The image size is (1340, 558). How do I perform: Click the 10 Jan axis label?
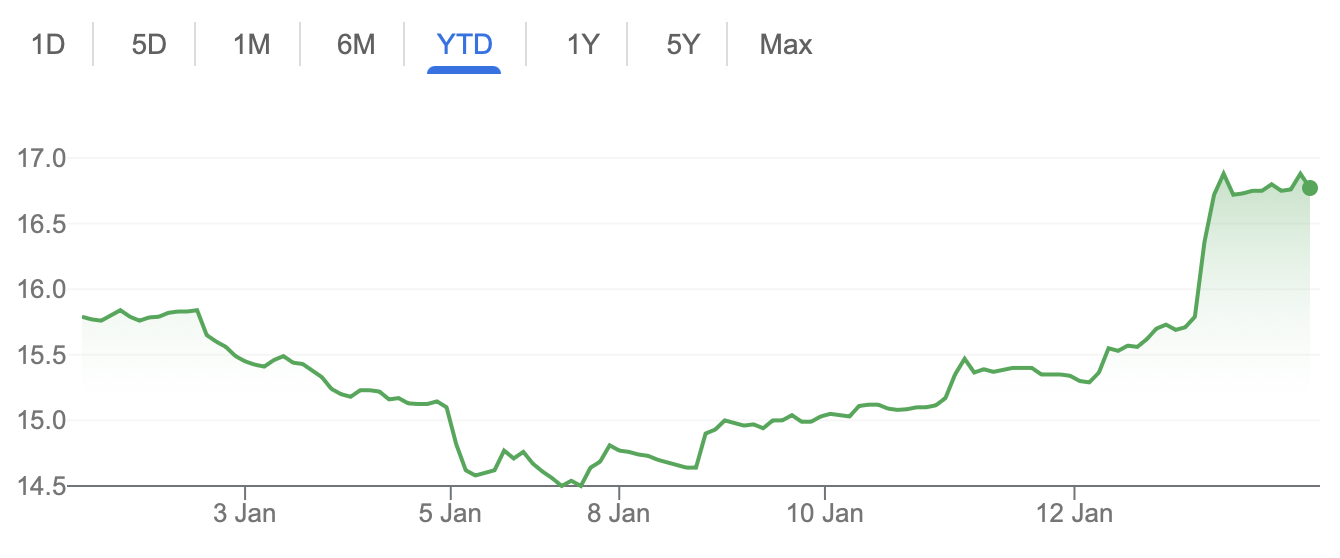point(825,515)
